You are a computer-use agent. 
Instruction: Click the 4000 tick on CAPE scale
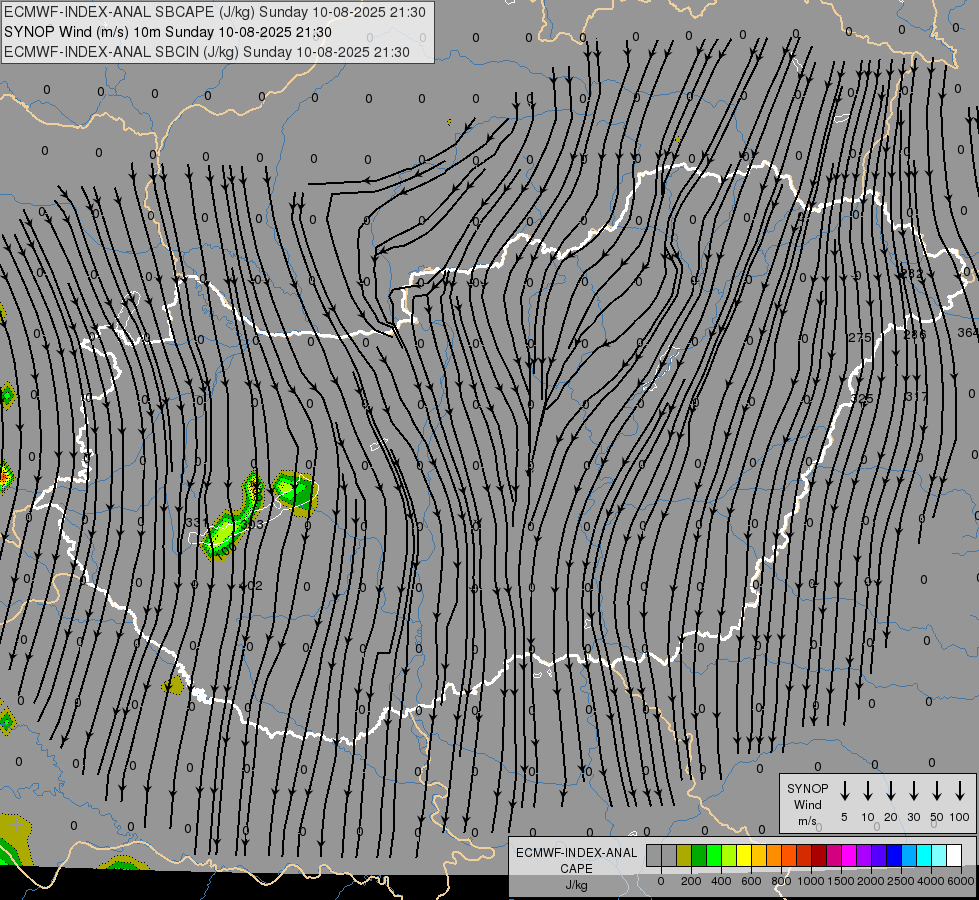[x=931, y=881]
